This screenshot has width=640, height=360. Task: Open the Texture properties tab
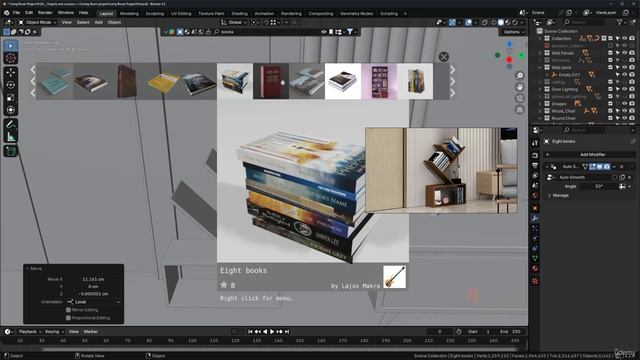(x=535, y=281)
